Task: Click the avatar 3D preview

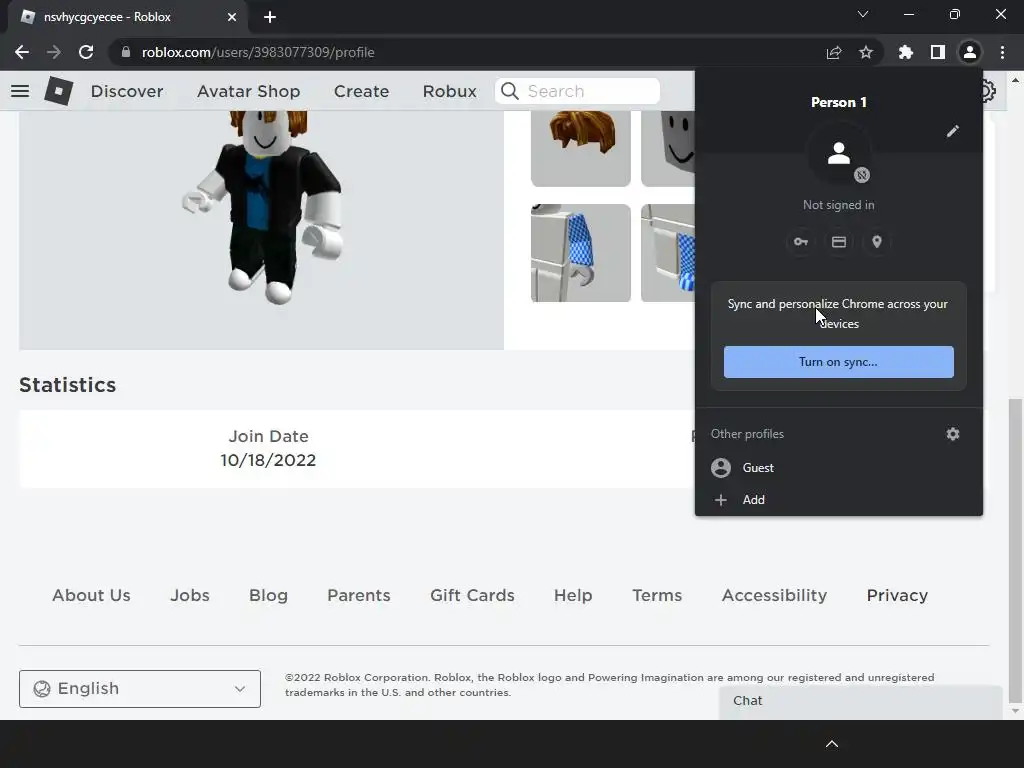Action: [x=261, y=229]
